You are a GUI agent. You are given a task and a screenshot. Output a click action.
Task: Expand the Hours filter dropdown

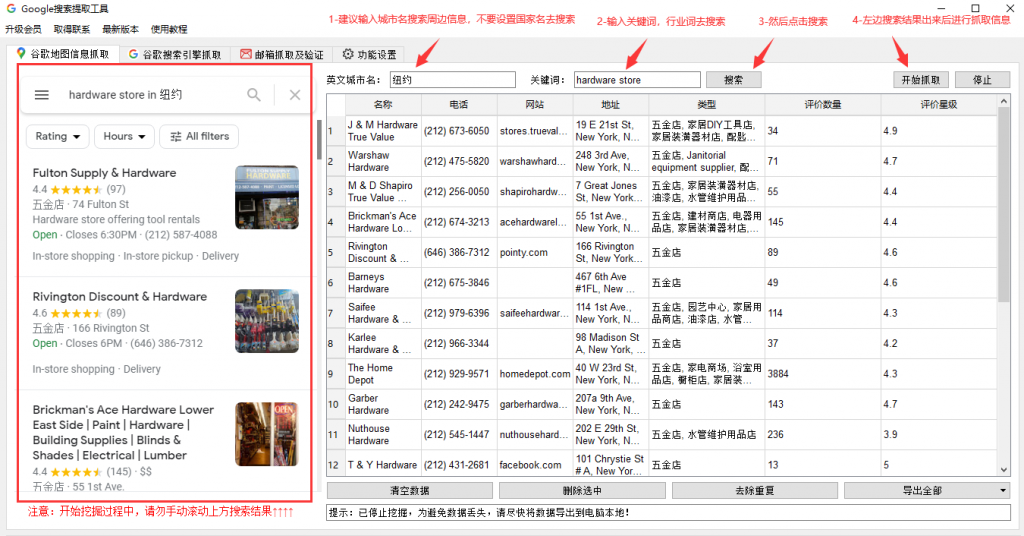(124, 136)
